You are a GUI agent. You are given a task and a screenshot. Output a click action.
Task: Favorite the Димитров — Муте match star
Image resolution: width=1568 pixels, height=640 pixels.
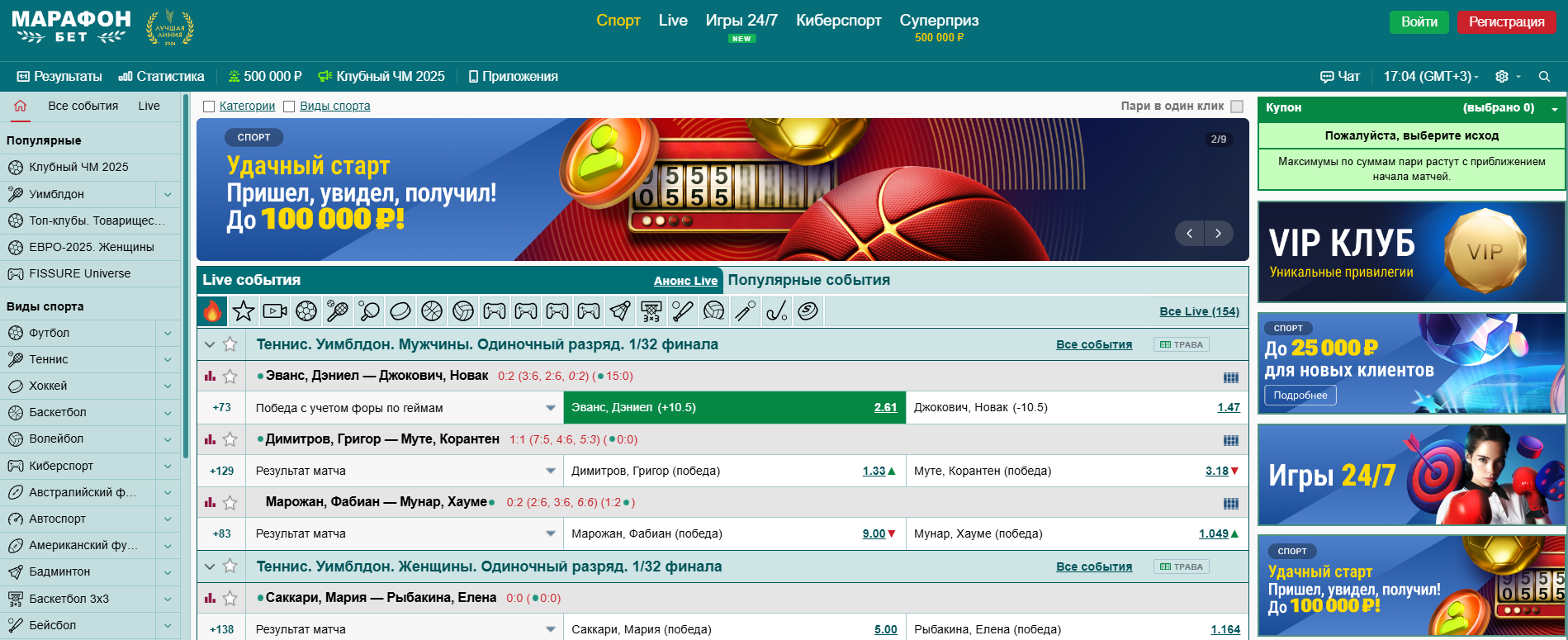(x=230, y=439)
